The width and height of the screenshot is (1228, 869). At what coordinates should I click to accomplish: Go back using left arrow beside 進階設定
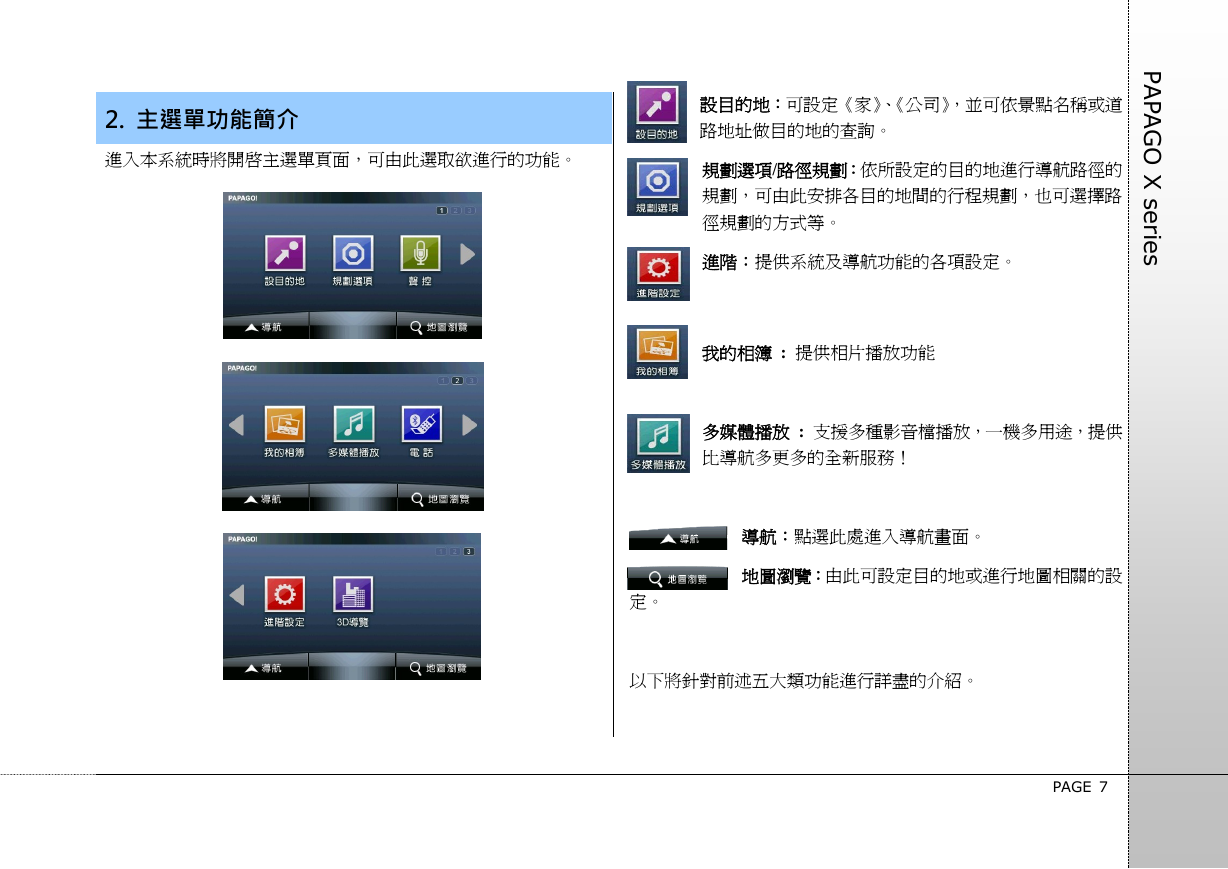236,596
